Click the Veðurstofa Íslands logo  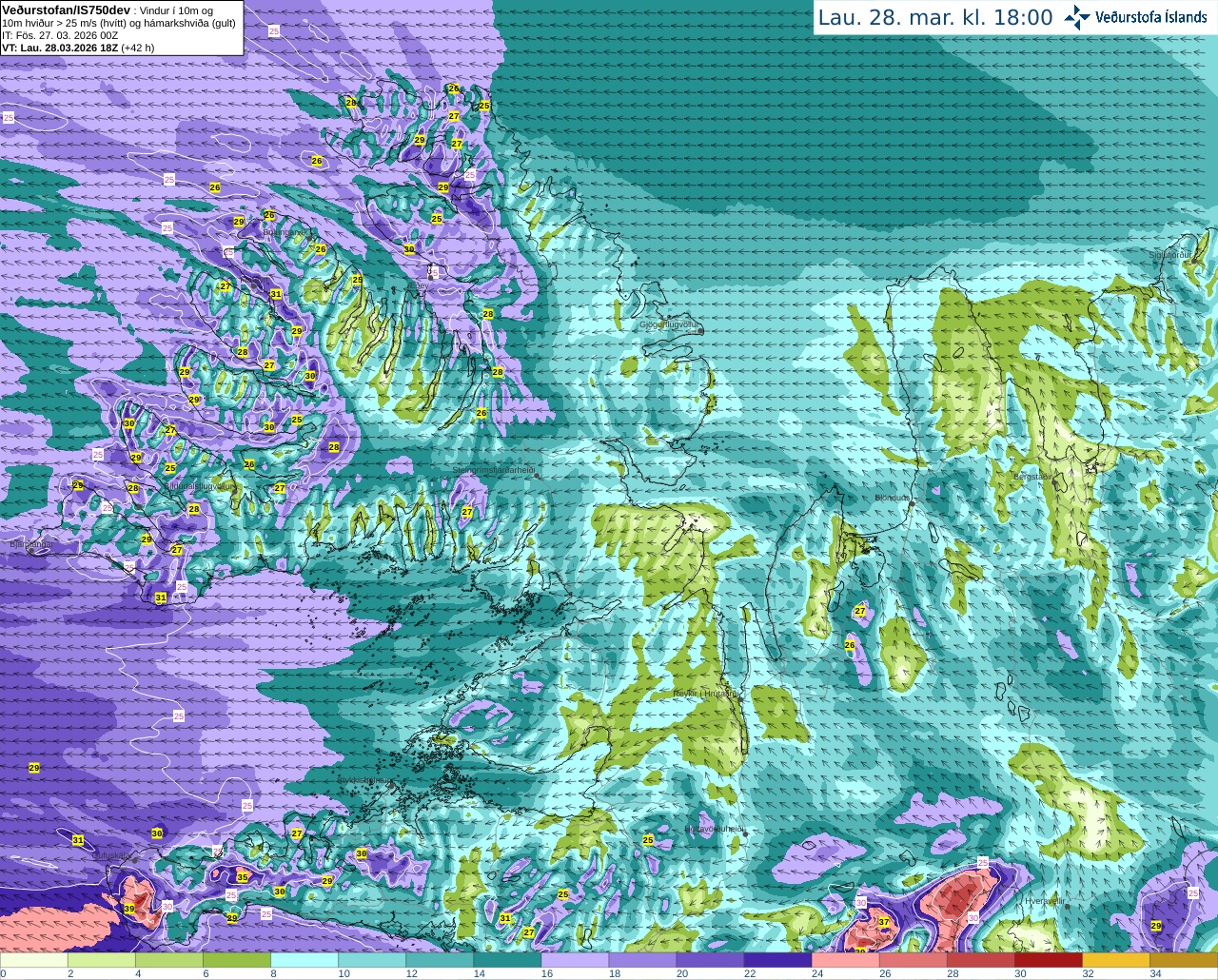(1136, 17)
